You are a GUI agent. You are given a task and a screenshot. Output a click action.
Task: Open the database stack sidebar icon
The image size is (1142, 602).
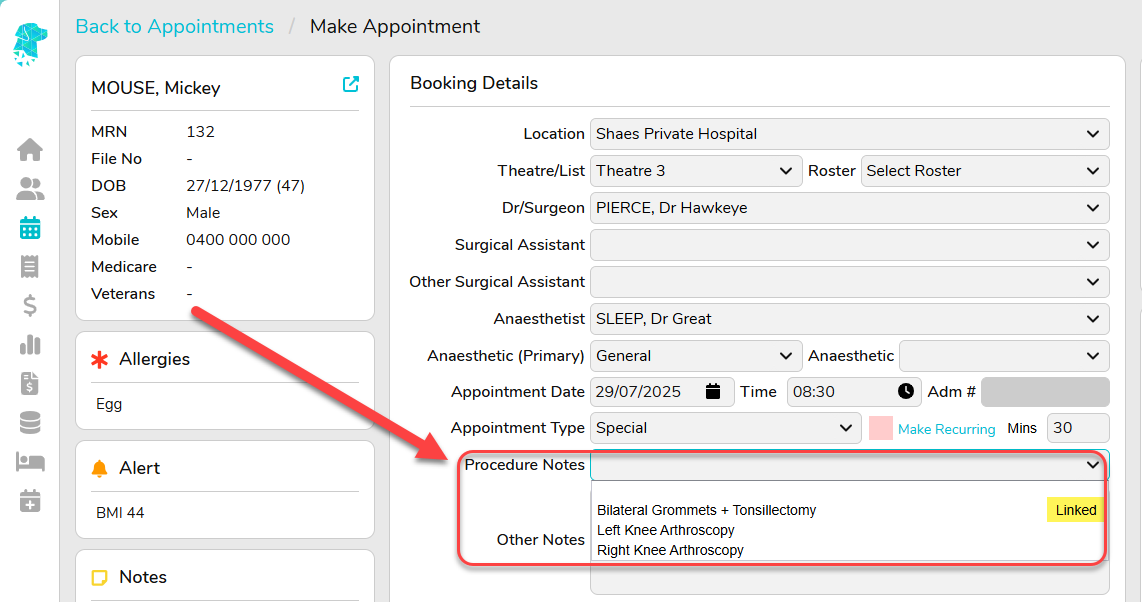pyautogui.click(x=30, y=422)
